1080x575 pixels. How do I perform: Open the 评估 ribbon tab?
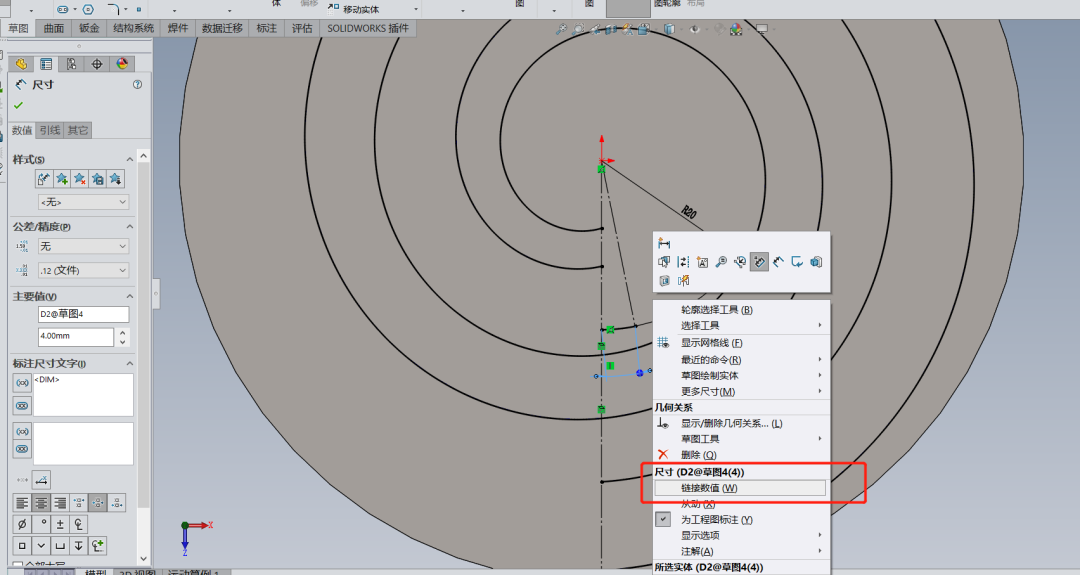coord(302,28)
